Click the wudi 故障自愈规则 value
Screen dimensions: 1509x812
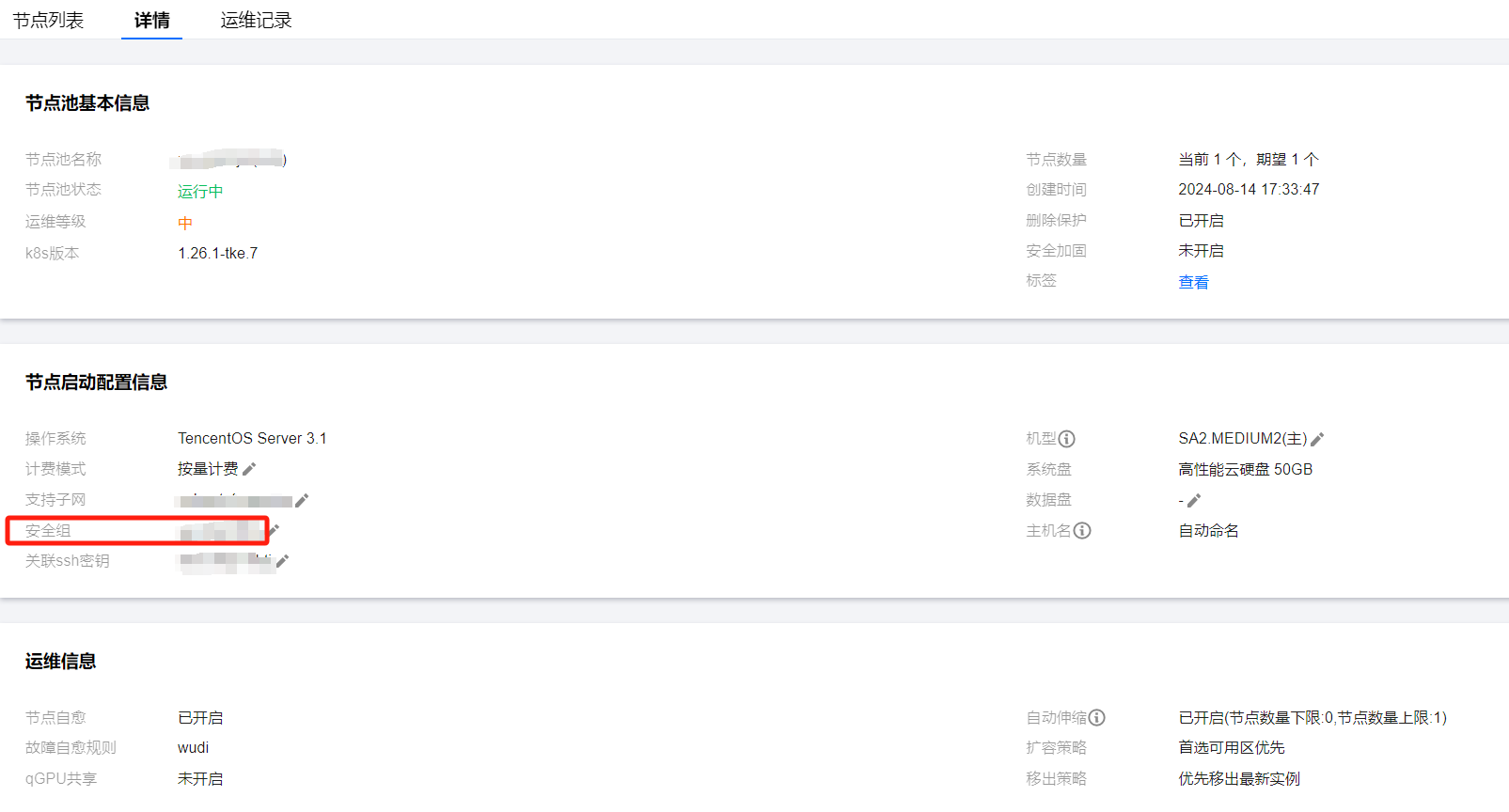point(193,747)
